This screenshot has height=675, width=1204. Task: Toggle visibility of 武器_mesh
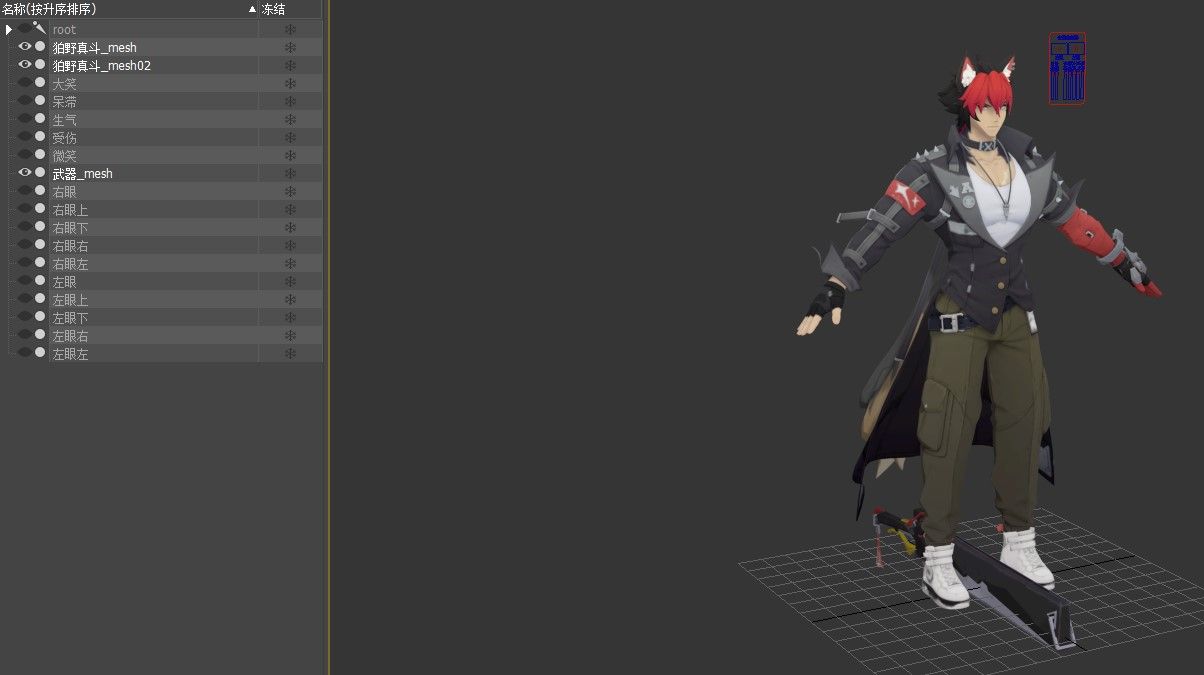[25, 173]
